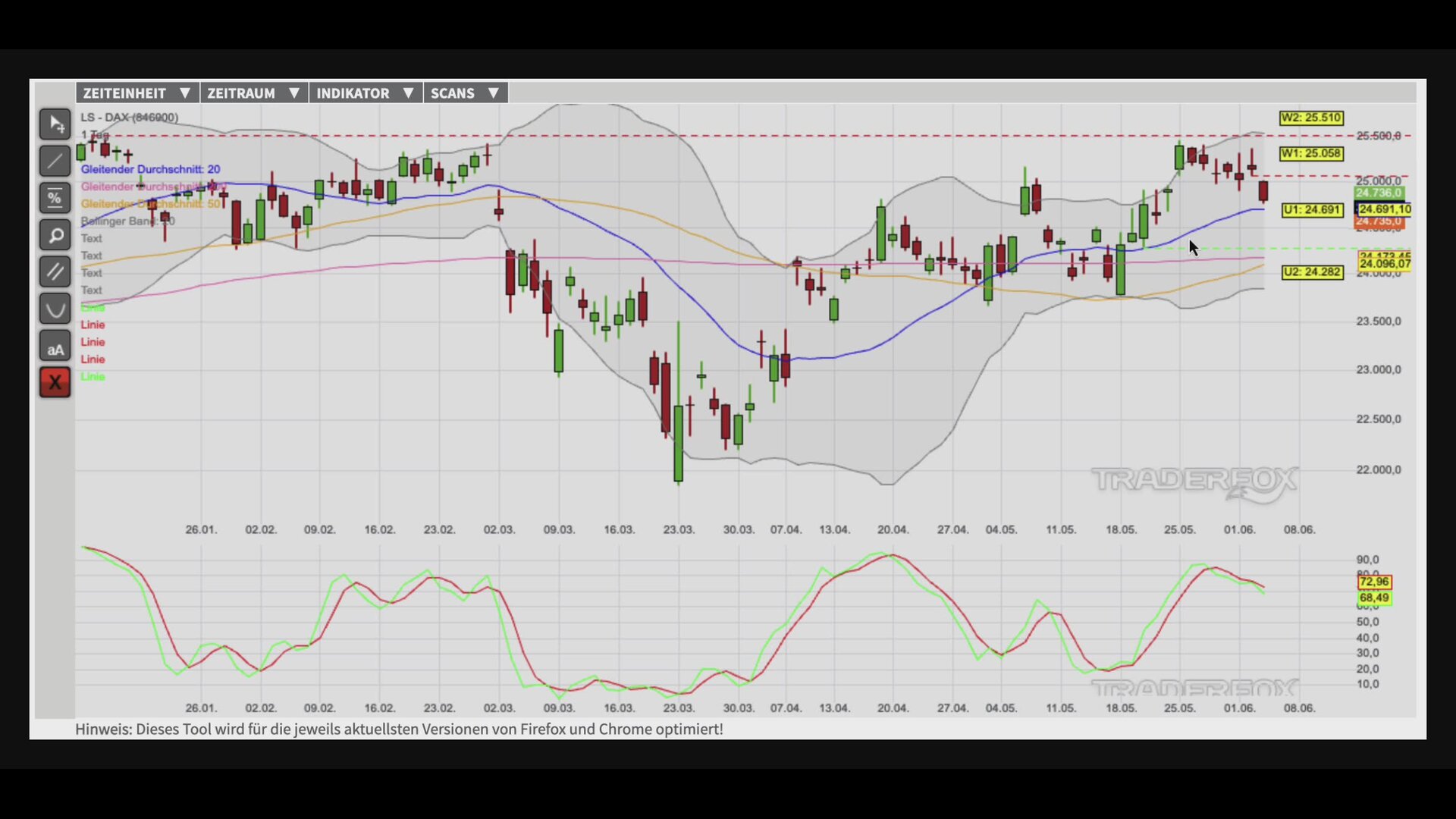
Task: Click the 24.096,07 yellow price tag
Action: (1385, 264)
